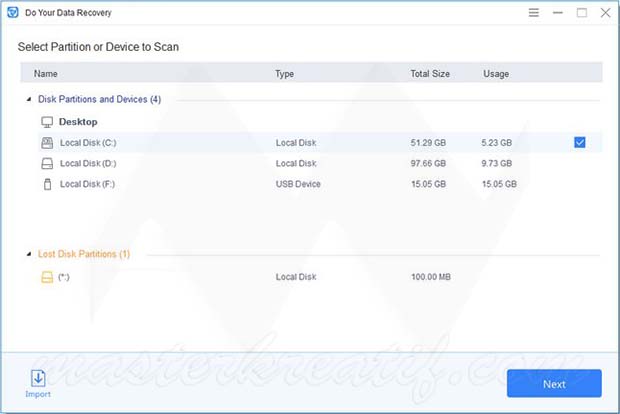
Task: Click the Desktop monitor icon
Action: tap(46, 122)
